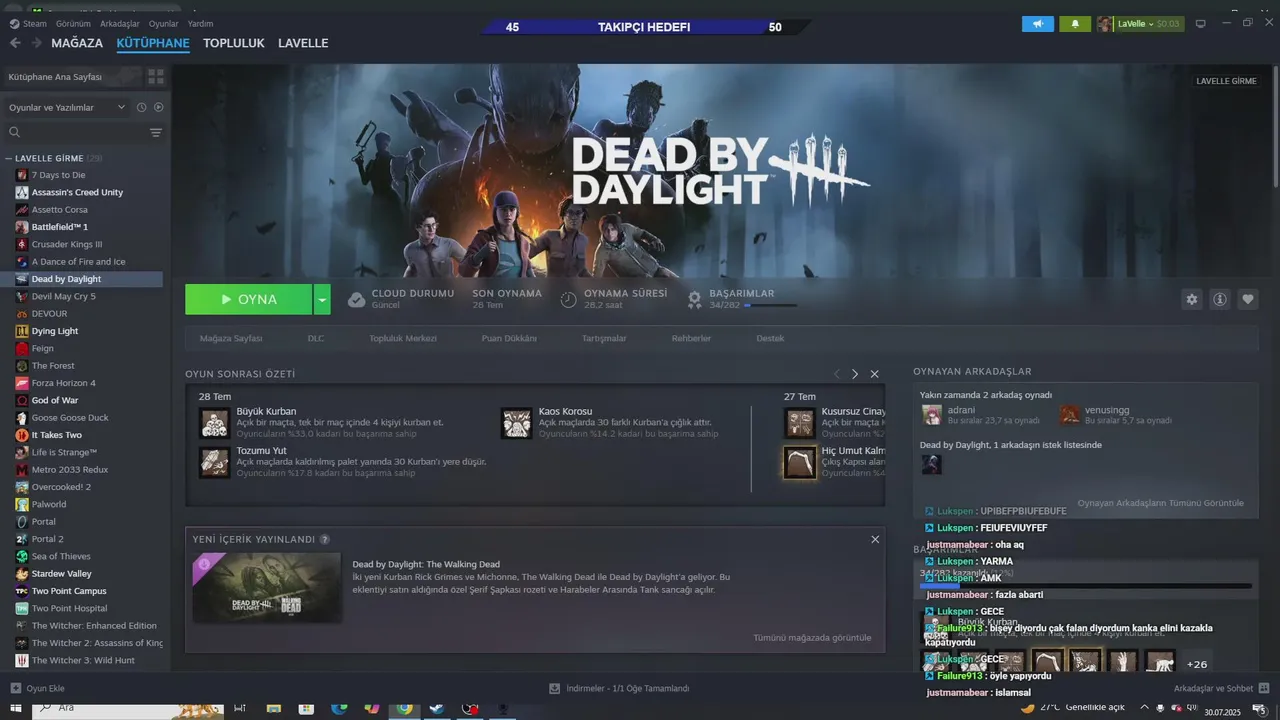Open İndirmeler status at bottom
Screen dimensions: 1280x720
coord(619,688)
